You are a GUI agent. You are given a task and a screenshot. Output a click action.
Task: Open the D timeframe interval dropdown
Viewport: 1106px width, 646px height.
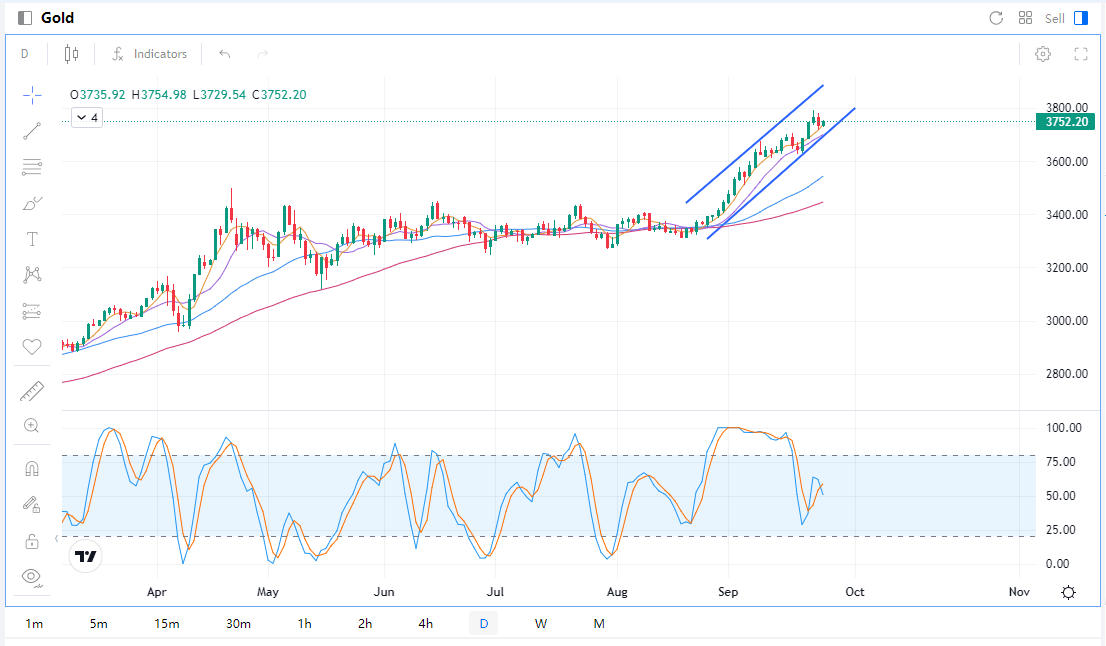click(25, 54)
